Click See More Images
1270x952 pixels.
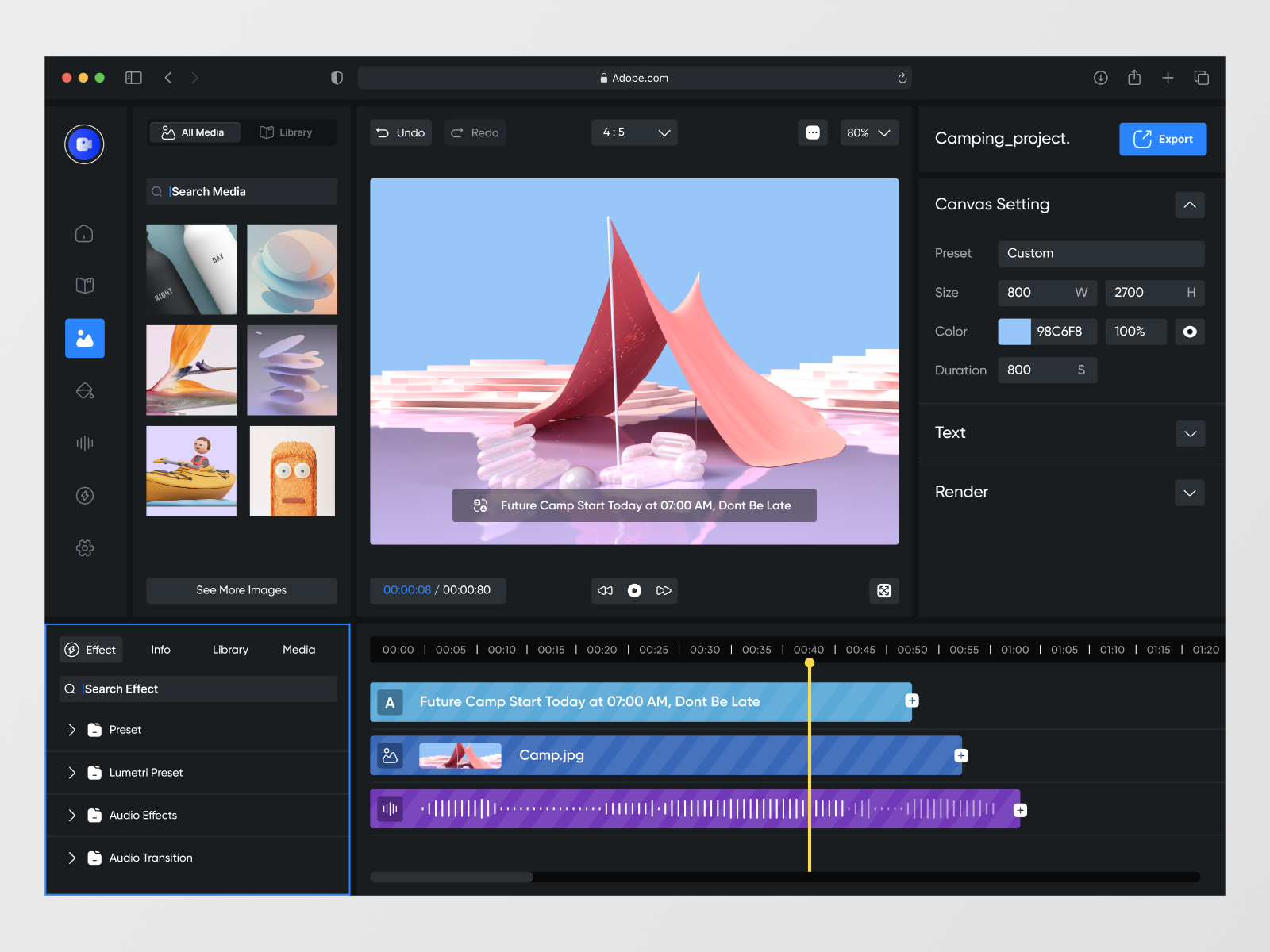(x=241, y=589)
